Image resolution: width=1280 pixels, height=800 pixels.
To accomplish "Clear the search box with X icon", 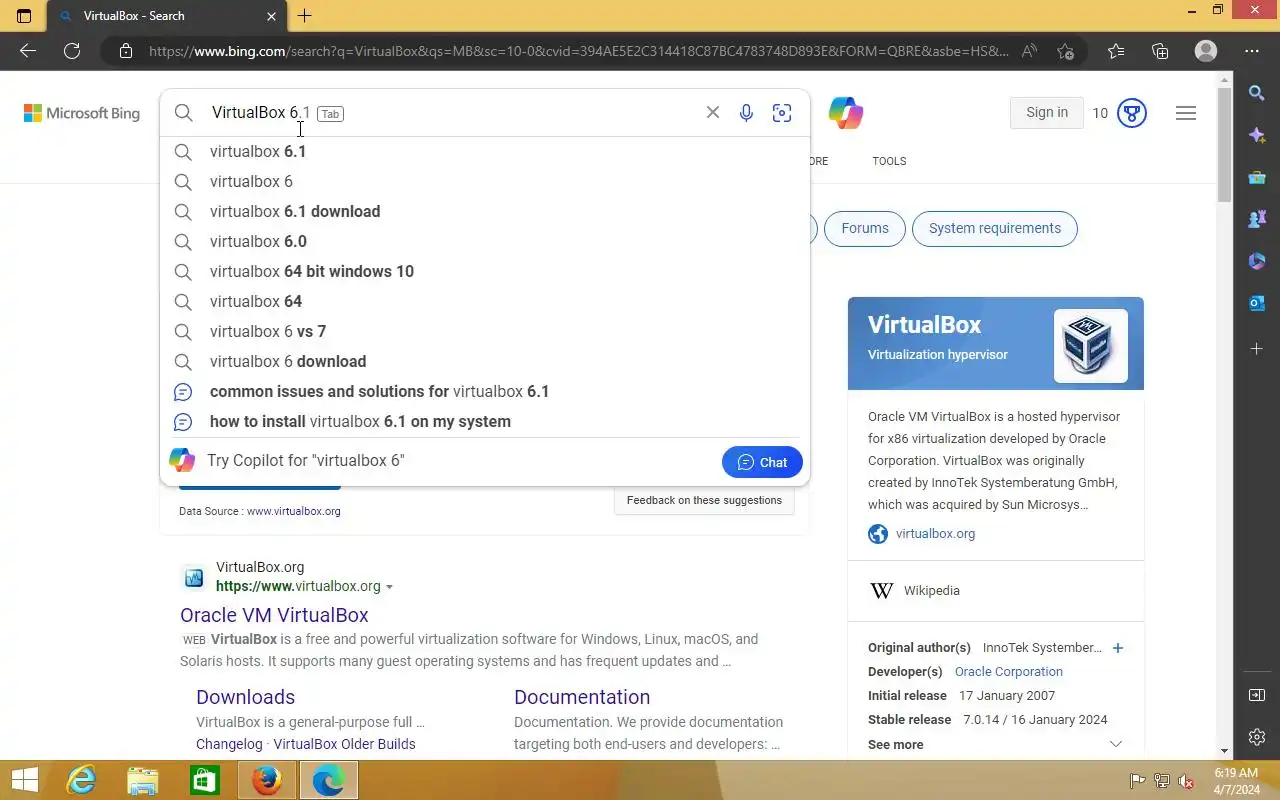I will [x=713, y=112].
